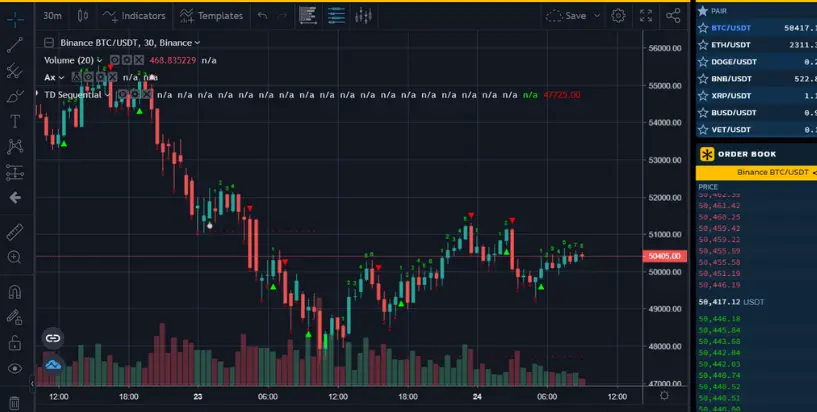
Task: Select the DOGE/USDT pair row
Action: (757, 62)
